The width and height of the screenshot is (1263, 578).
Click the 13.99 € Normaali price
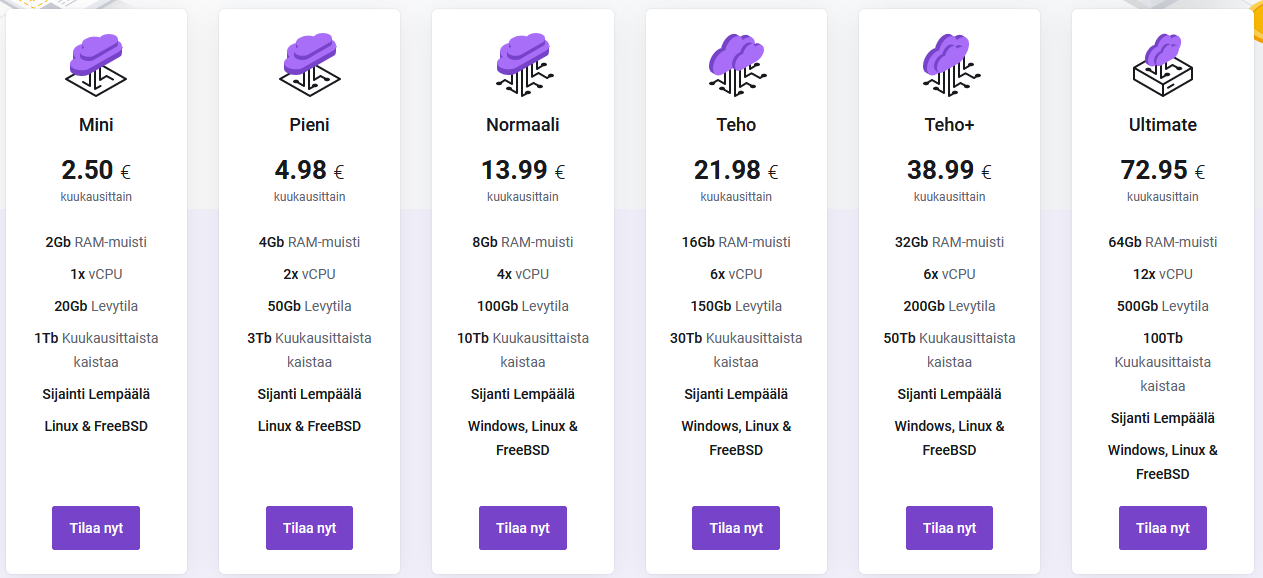pyautogui.click(x=523, y=171)
